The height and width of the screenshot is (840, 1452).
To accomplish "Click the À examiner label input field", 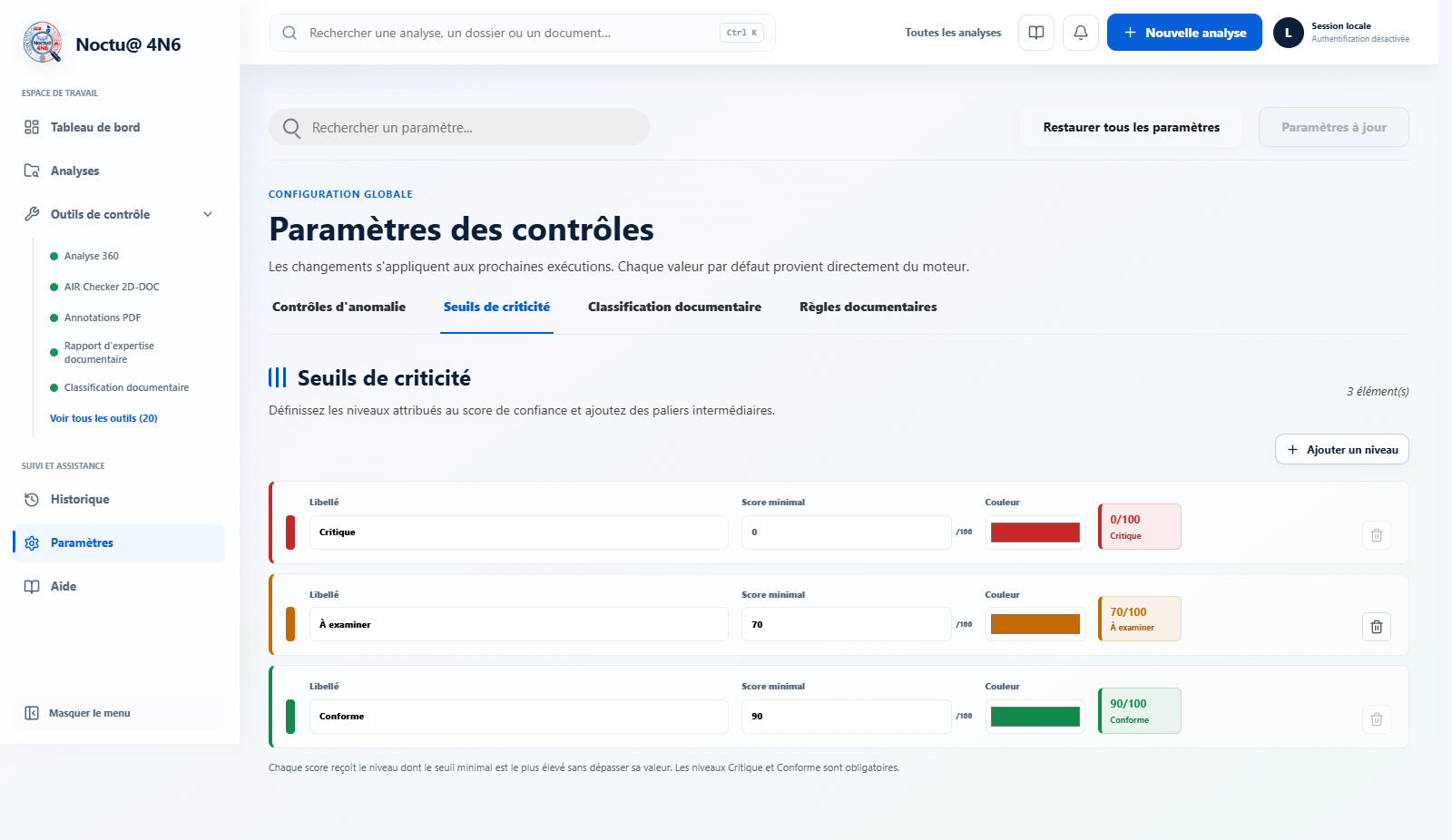I will [518, 624].
